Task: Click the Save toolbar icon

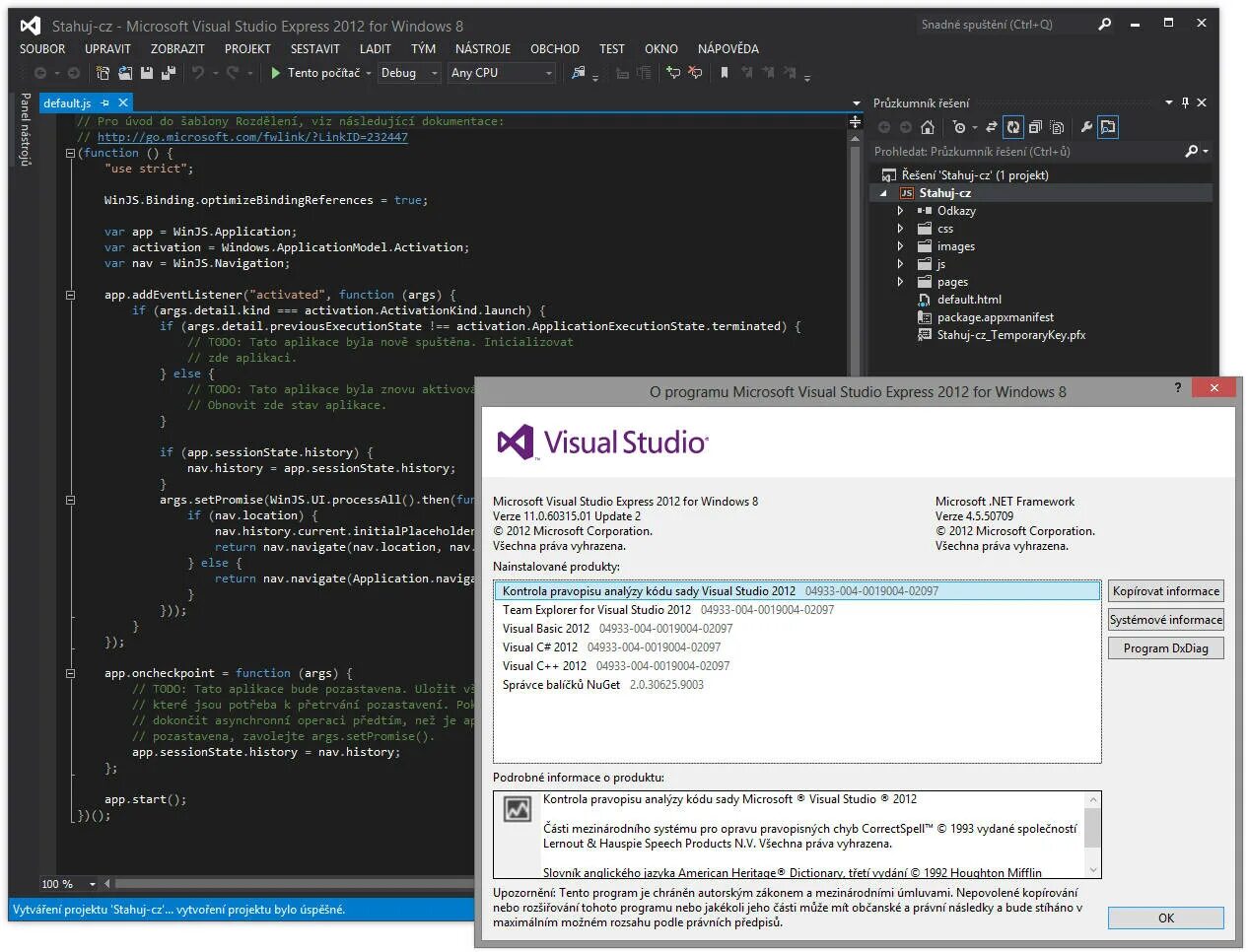Action: point(147,73)
